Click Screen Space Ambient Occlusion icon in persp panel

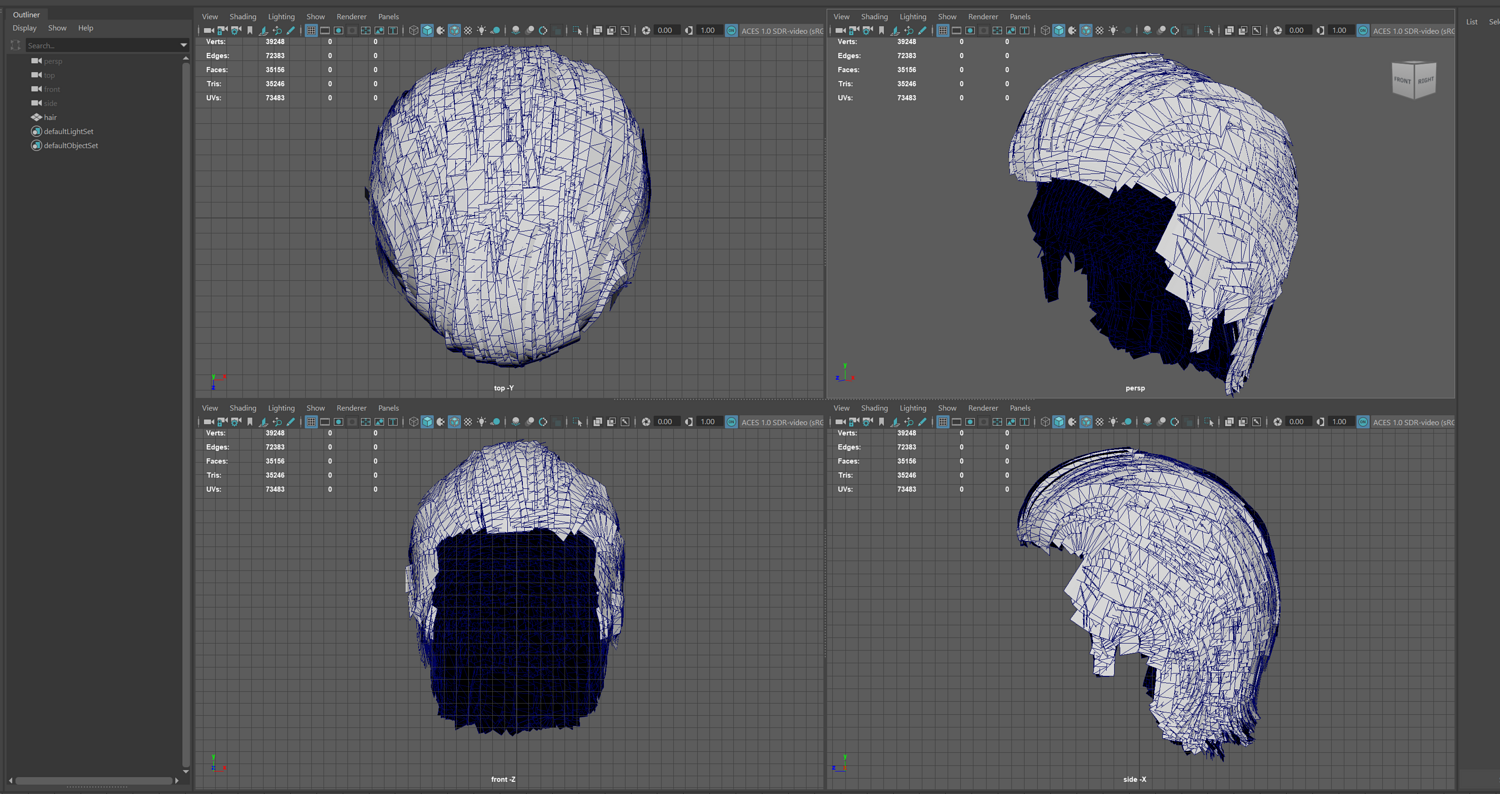[x=1147, y=31]
